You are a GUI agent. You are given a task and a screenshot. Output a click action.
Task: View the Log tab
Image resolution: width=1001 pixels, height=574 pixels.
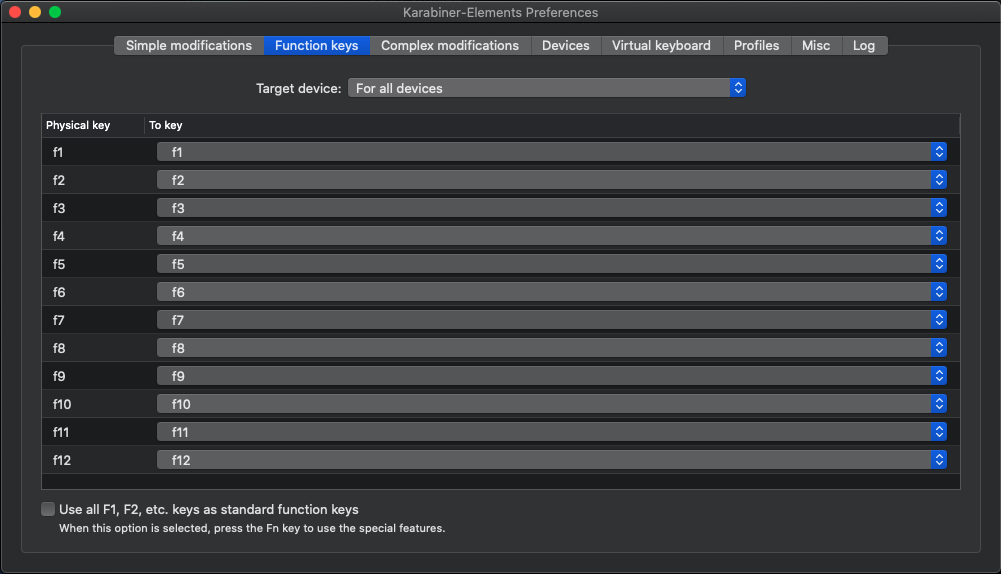click(x=864, y=45)
